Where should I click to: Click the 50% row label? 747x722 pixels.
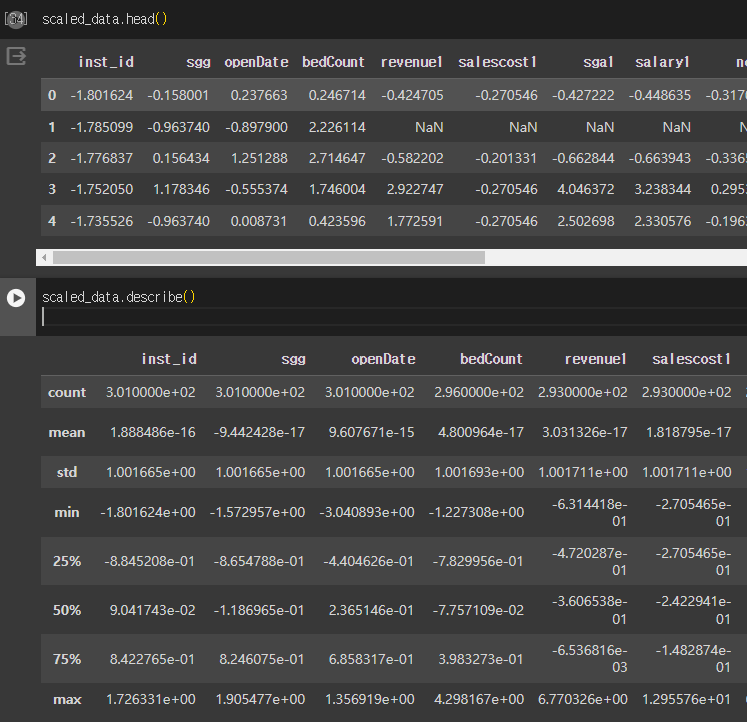67,611
